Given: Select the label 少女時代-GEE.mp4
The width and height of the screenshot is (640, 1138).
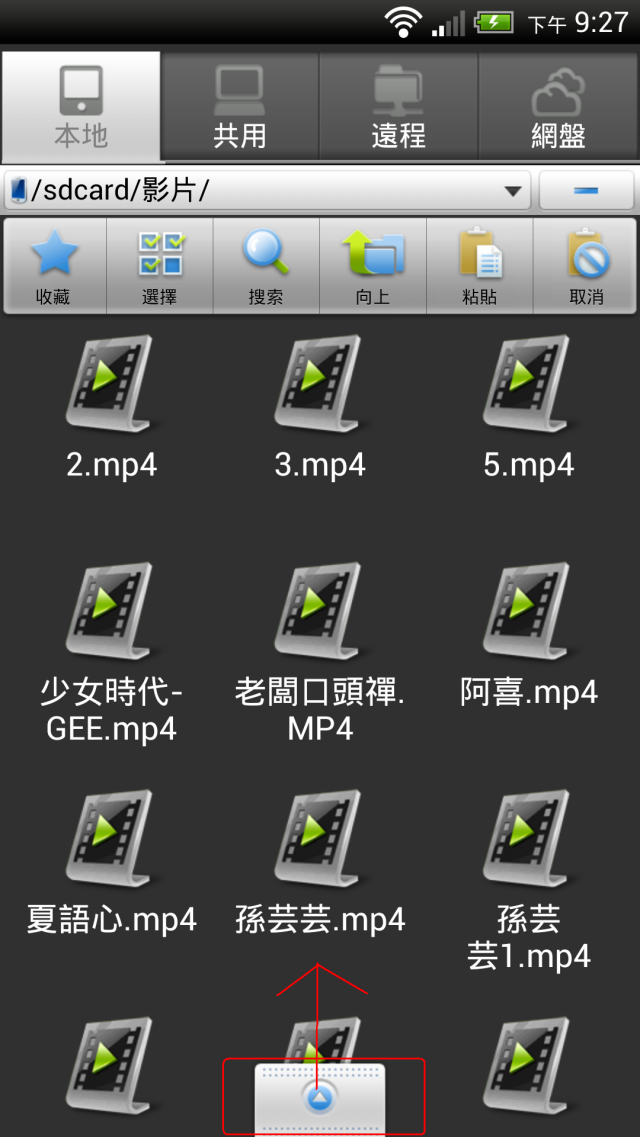Looking at the screenshot, I should pyautogui.click(x=111, y=711).
